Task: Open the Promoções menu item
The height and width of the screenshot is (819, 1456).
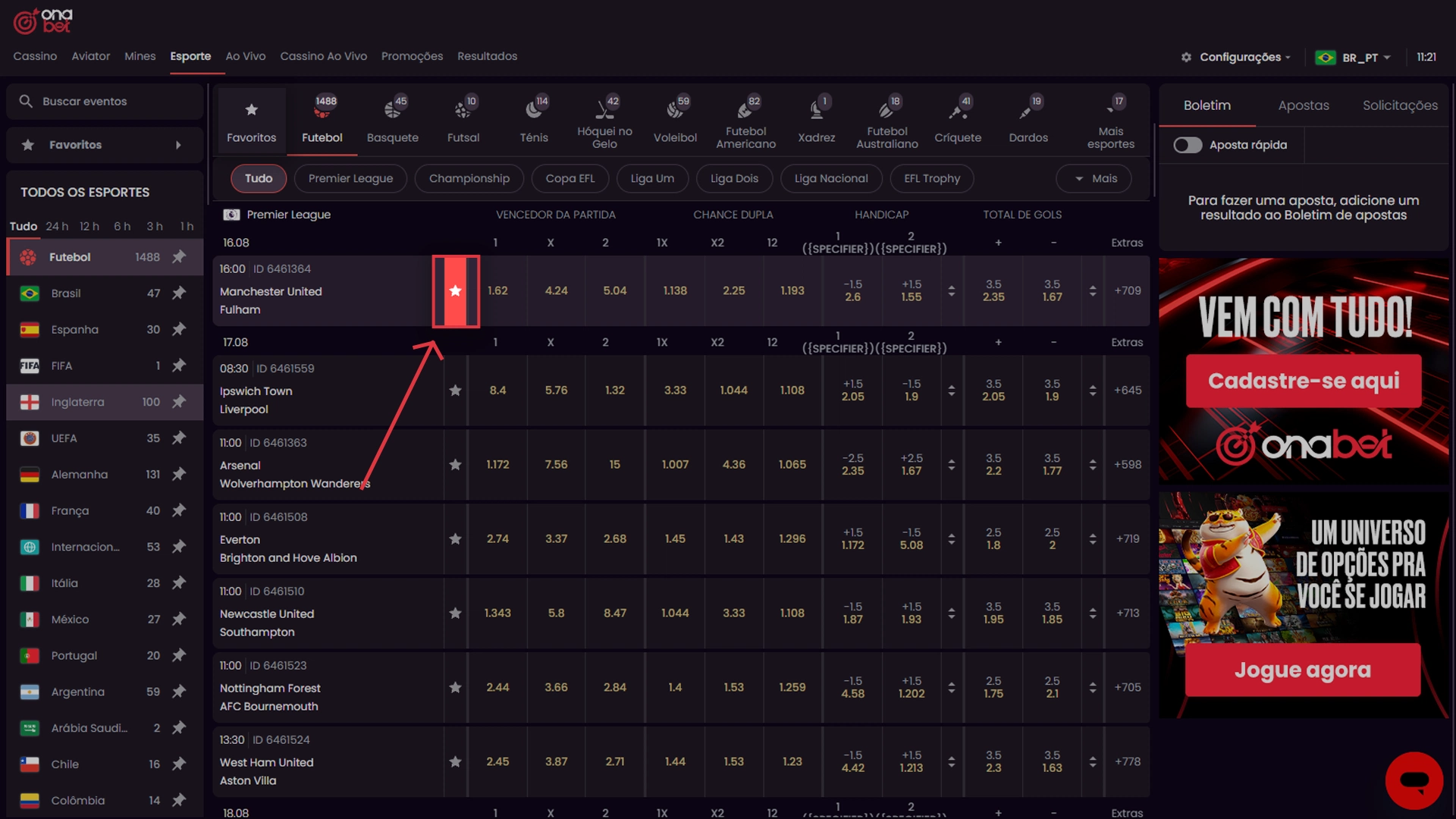Action: point(412,56)
